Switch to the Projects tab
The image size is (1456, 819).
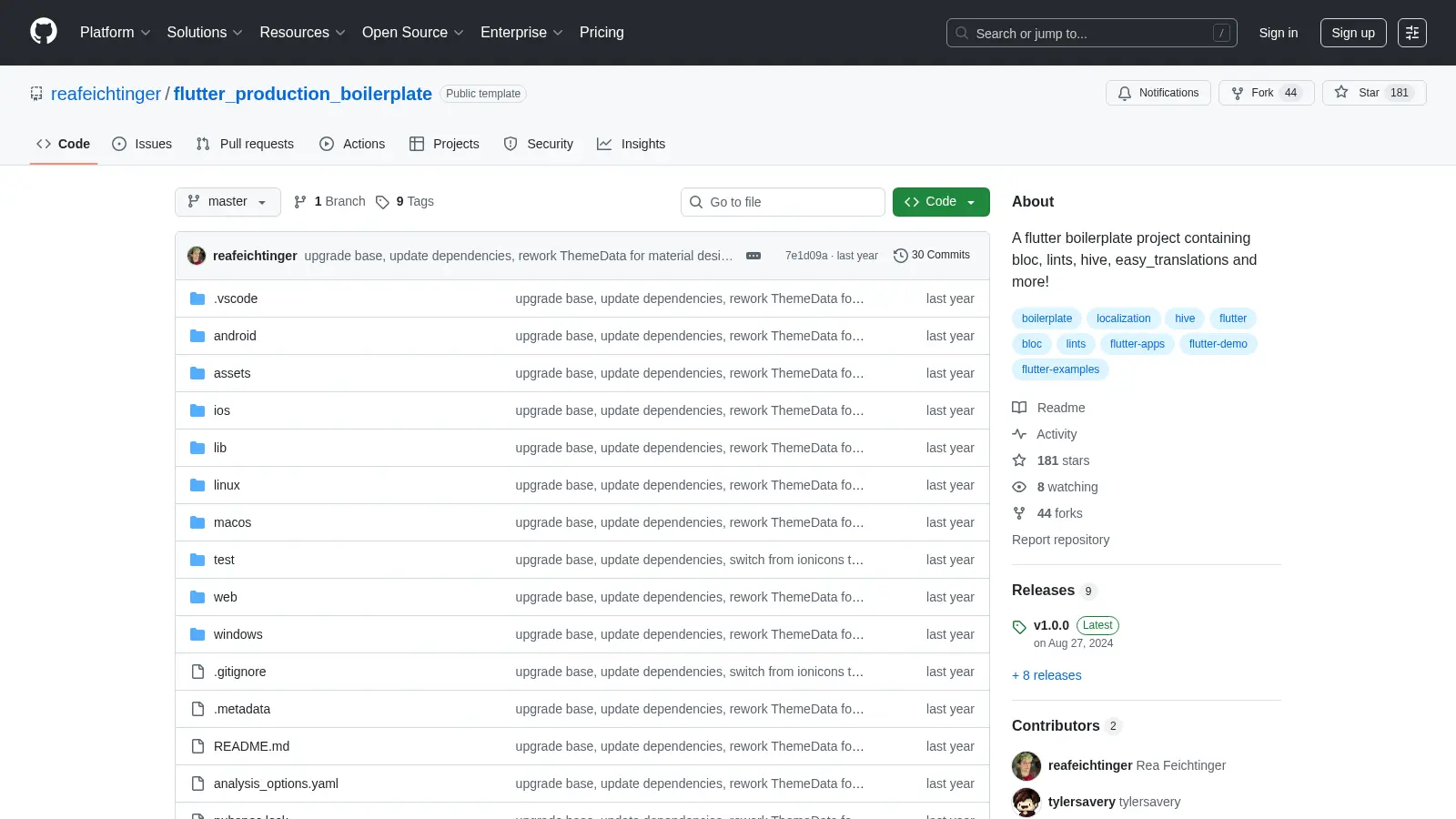click(x=444, y=144)
